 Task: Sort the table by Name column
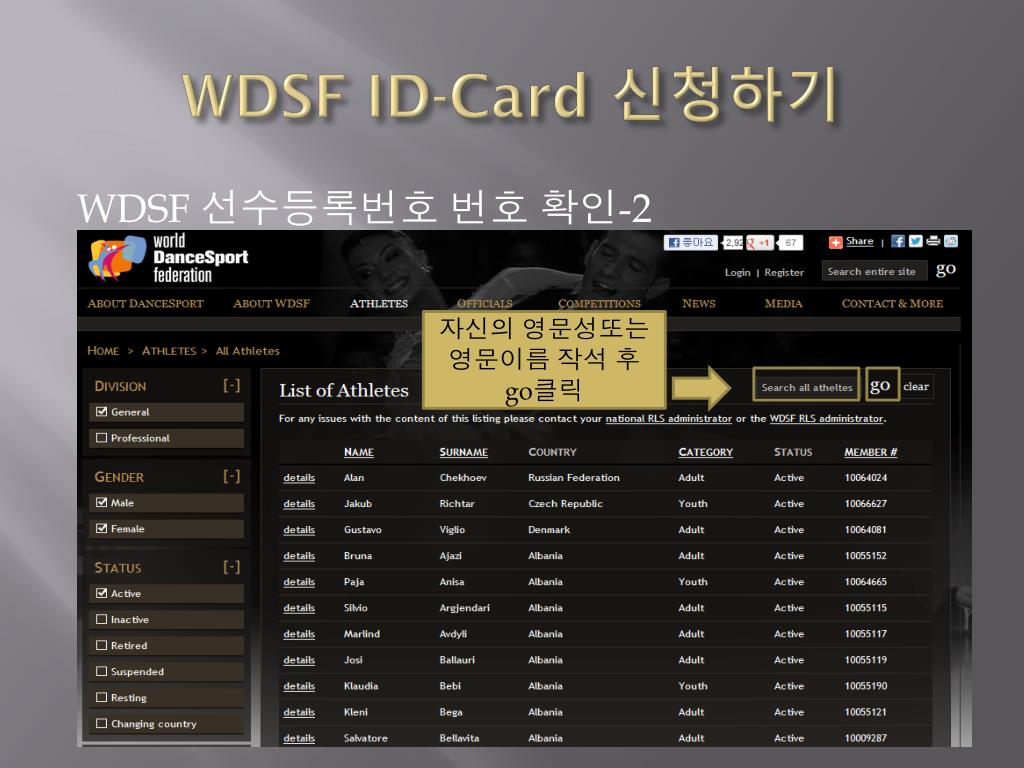(359, 452)
